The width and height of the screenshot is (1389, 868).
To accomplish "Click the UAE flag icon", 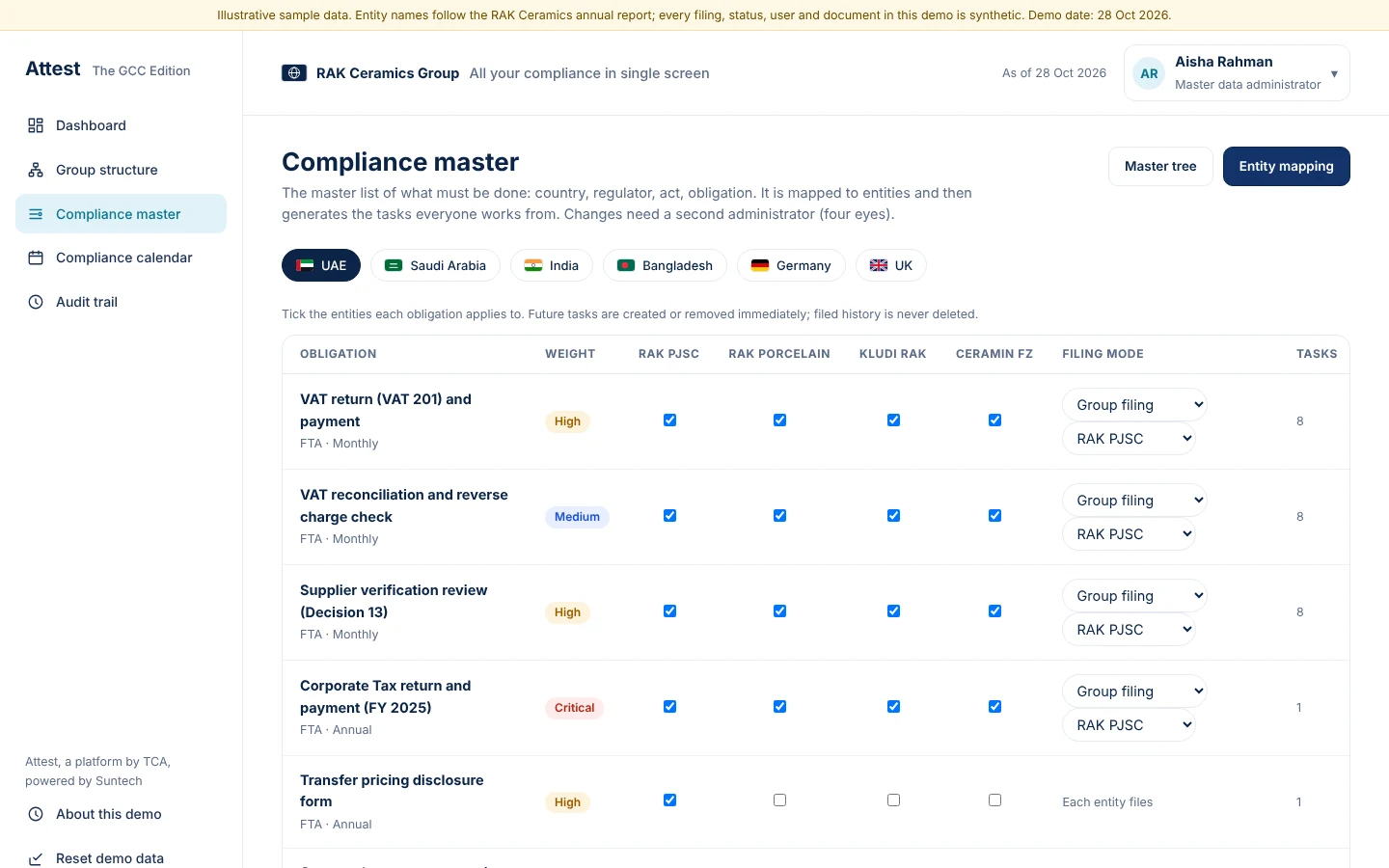I will (305, 265).
